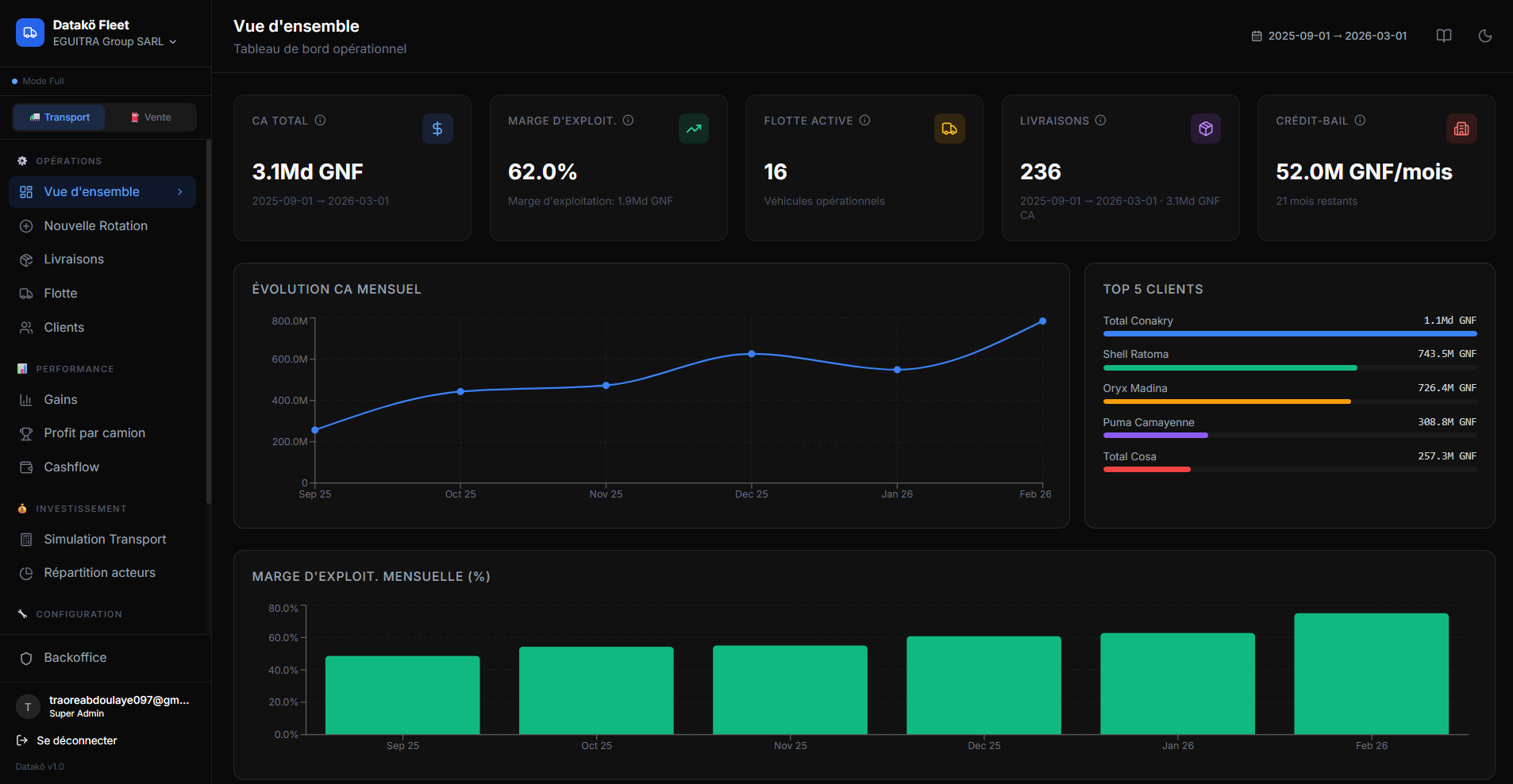Click the Se déconnecter link
The image size is (1513, 784).
click(76, 740)
